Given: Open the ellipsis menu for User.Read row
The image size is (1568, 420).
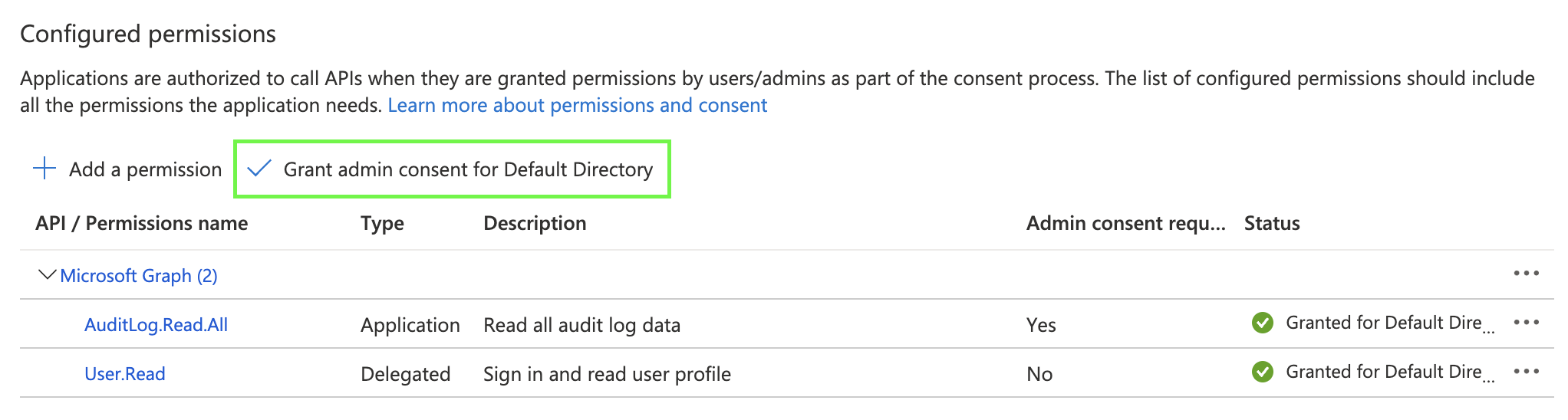Looking at the screenshot, I should point(1526,372).
